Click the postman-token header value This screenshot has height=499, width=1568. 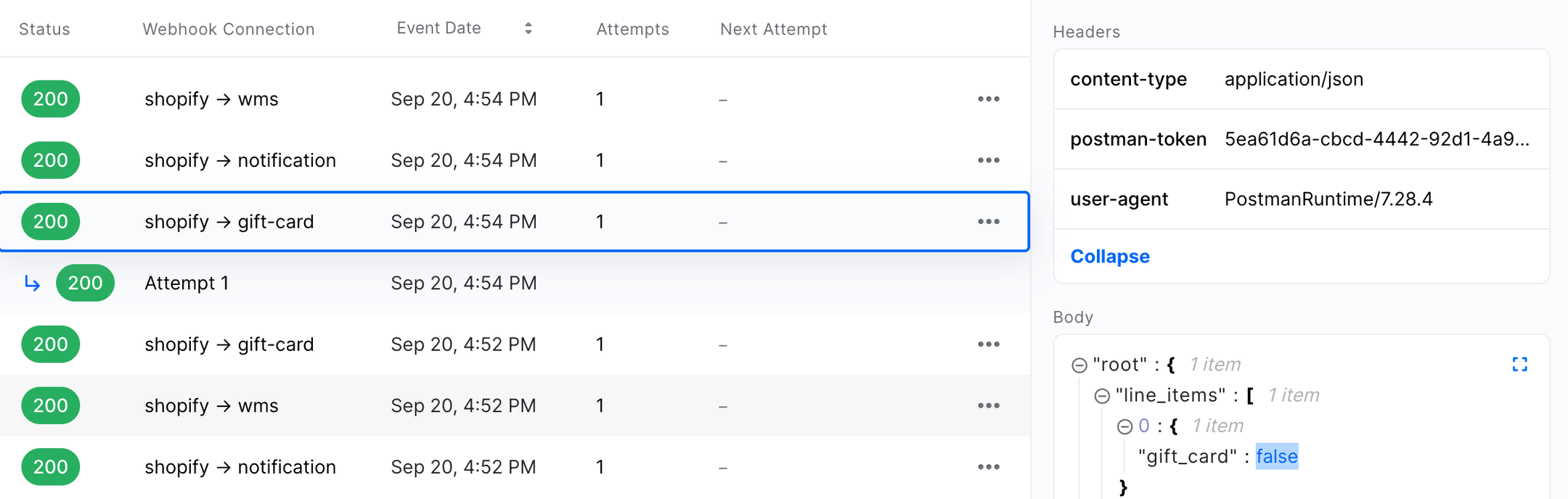1376,139
